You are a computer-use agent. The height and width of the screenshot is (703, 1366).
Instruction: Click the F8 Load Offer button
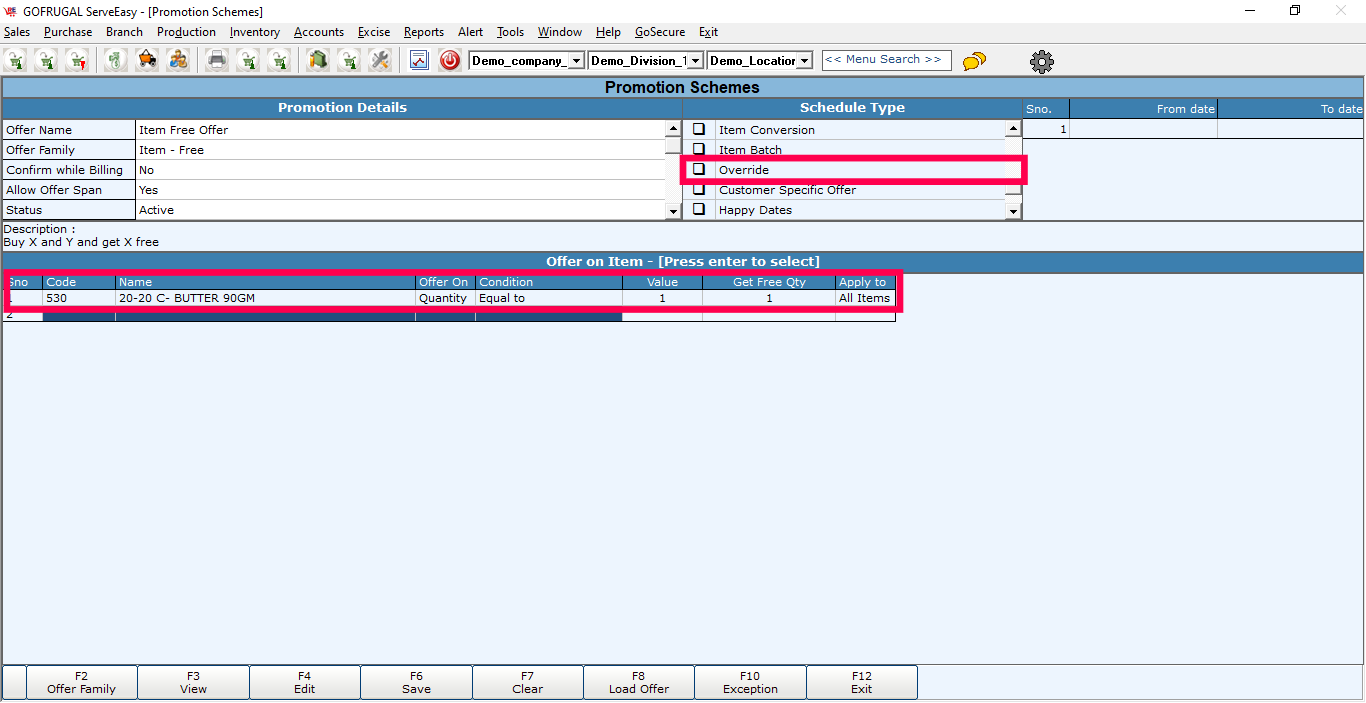[639, 682]
